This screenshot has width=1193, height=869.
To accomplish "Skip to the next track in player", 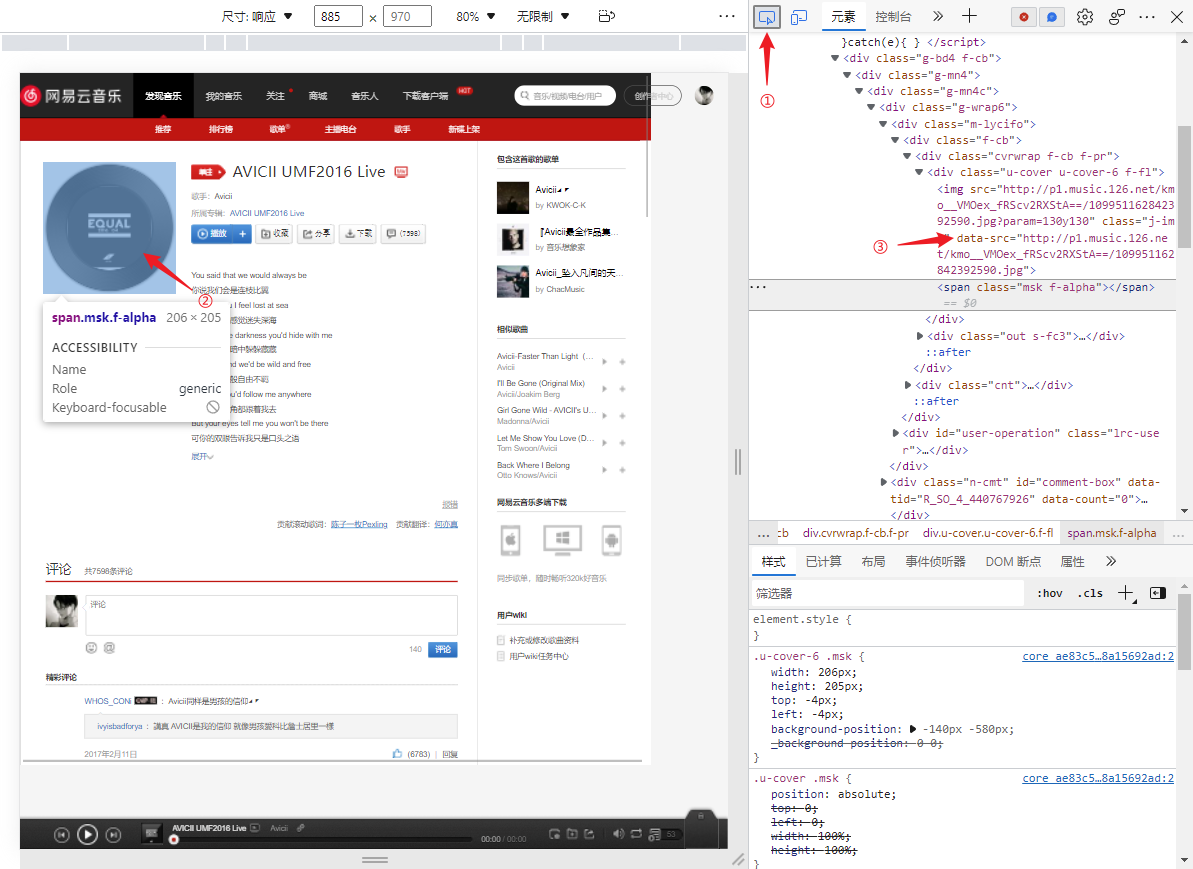I will tap(113, 834).
